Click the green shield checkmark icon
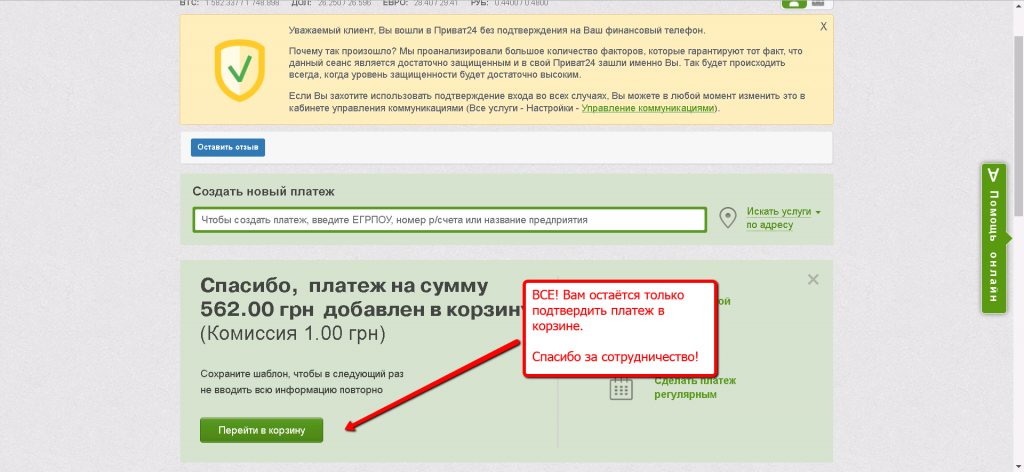 pyautogui.click(x=240, y=71)
